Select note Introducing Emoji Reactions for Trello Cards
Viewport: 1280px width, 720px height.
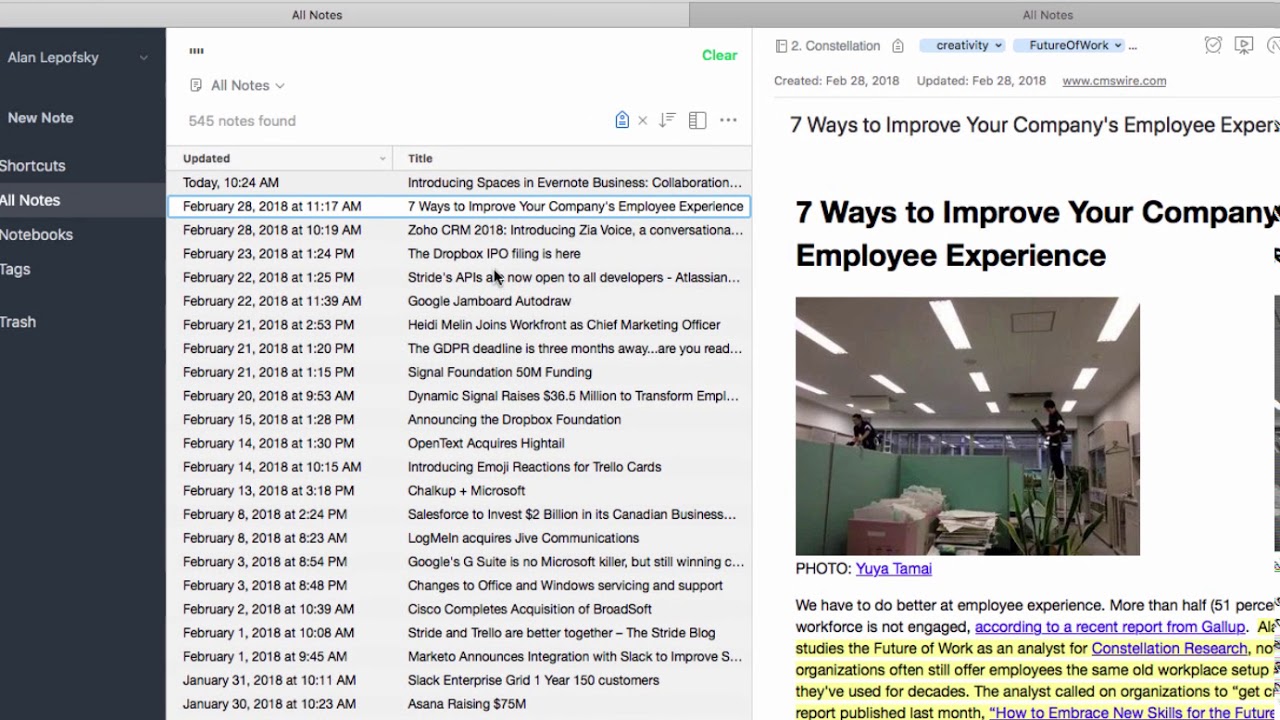[459, 467]
